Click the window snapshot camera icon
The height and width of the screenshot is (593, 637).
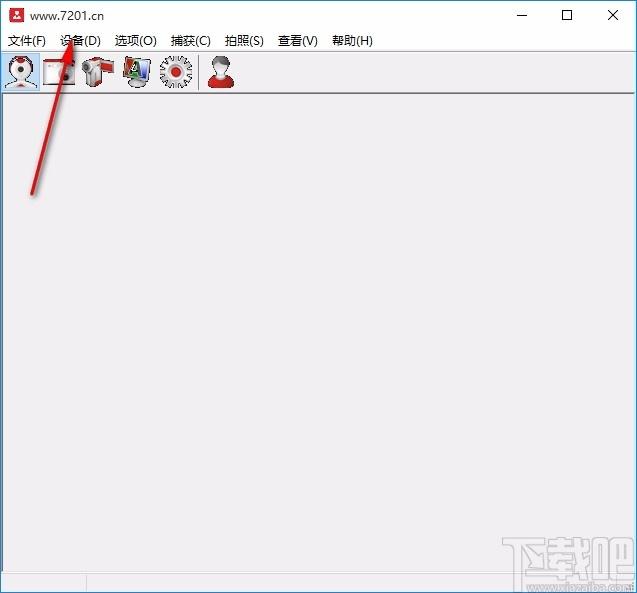pyautogui.click(x=59, y=72)
